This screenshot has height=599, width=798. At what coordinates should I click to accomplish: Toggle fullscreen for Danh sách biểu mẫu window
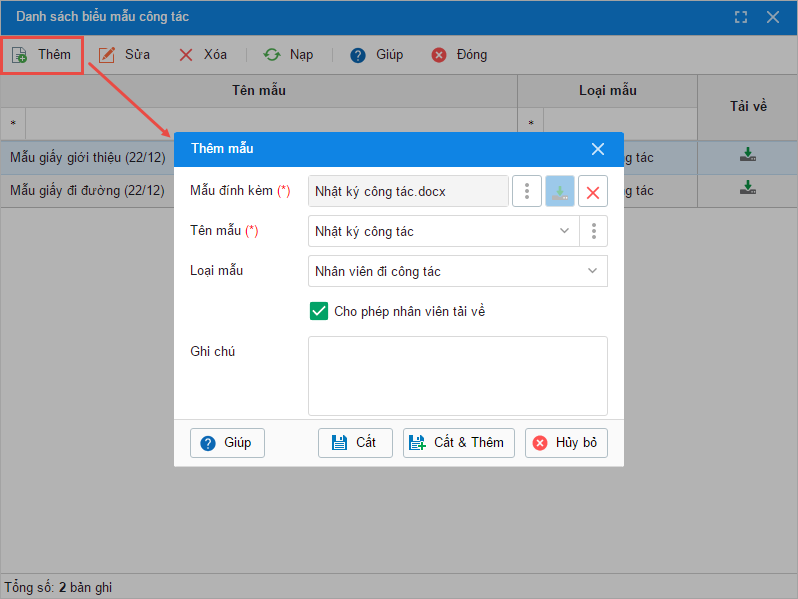tap(741, 17)
